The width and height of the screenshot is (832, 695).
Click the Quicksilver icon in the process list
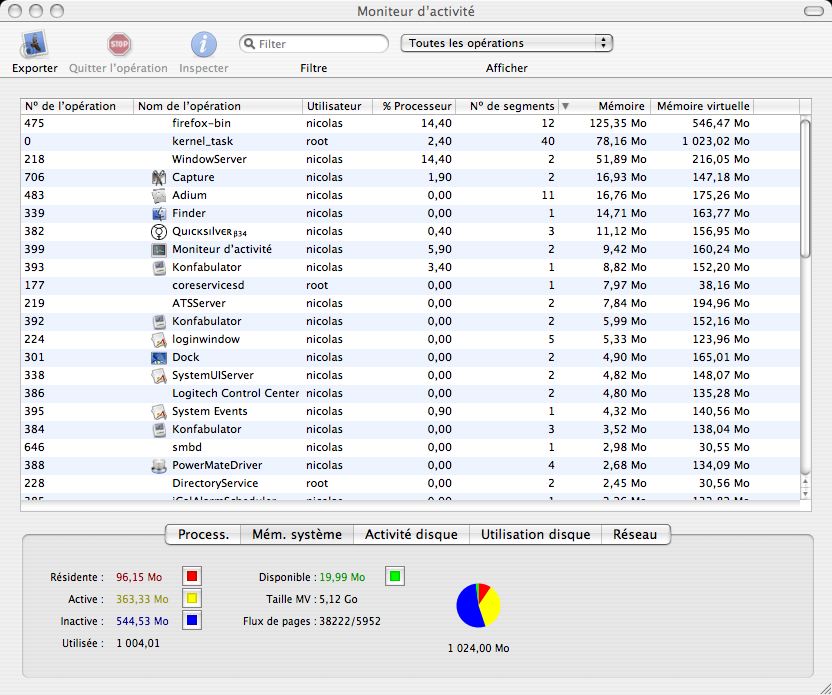[159, 231]
